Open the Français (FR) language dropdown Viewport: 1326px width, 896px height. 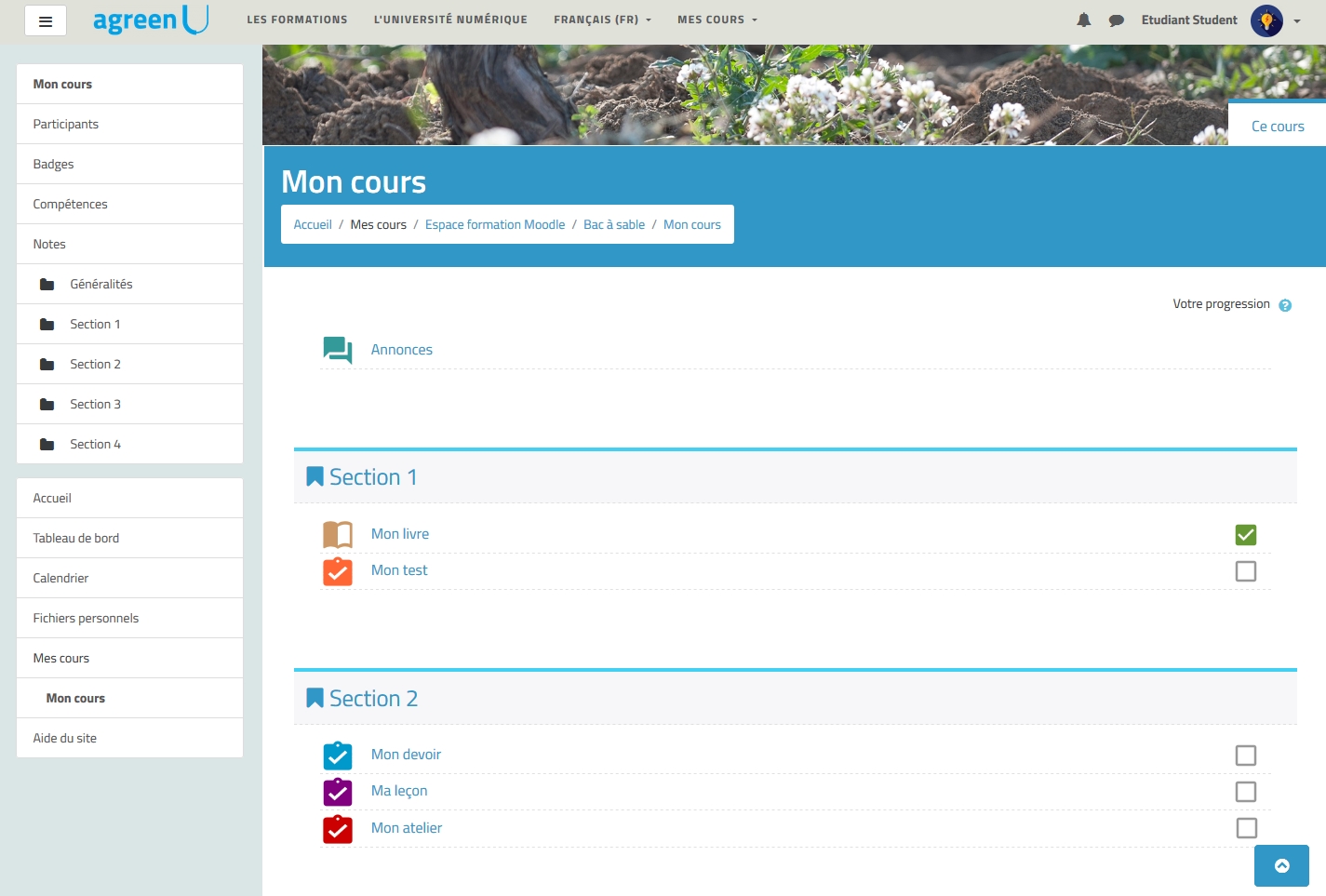coord(602,20)
